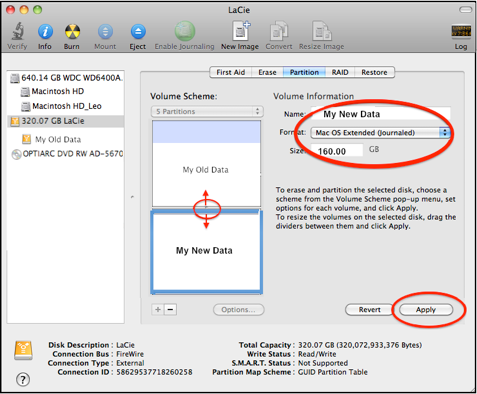Add a partition with plus button
This screenshot has height=394, width=477.
(158, 310)
